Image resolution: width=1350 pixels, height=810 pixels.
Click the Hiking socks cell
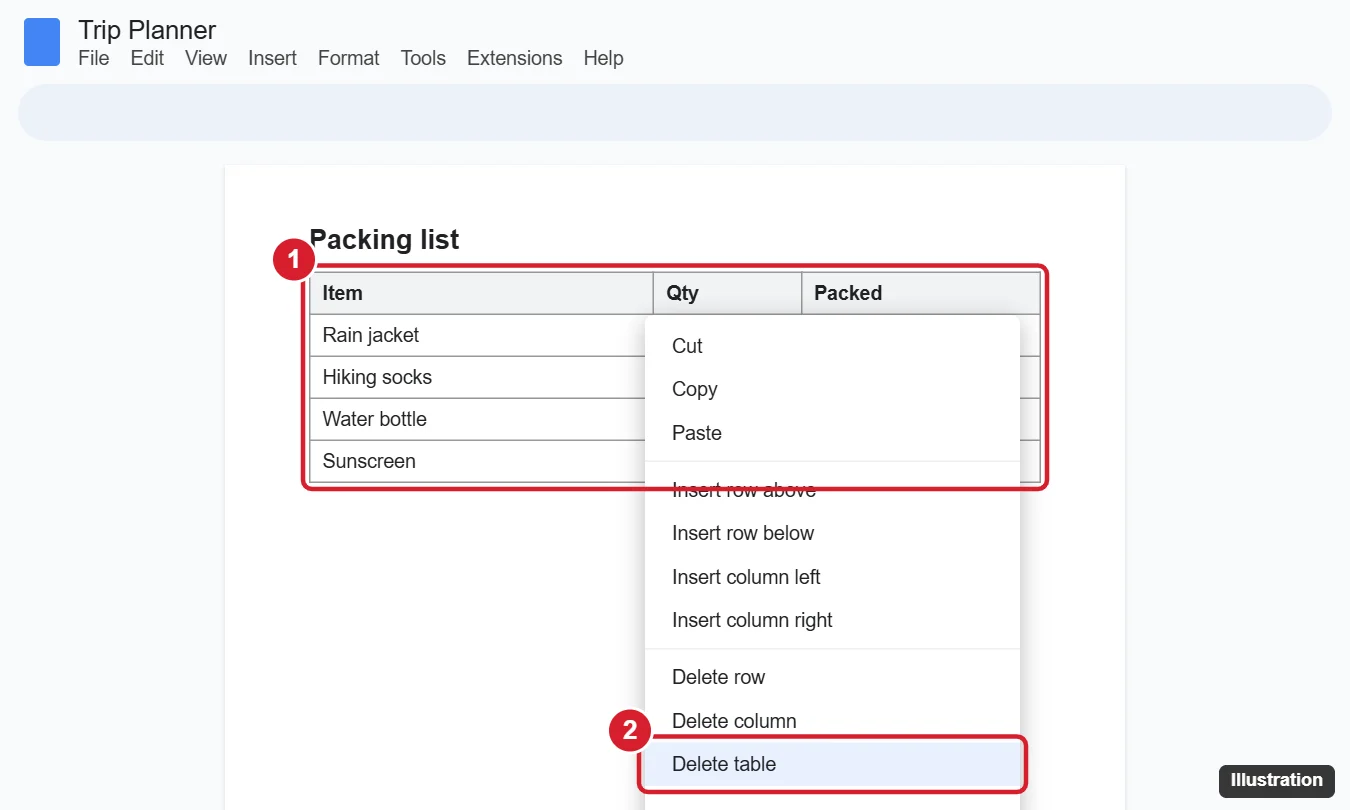pos(478,377)
